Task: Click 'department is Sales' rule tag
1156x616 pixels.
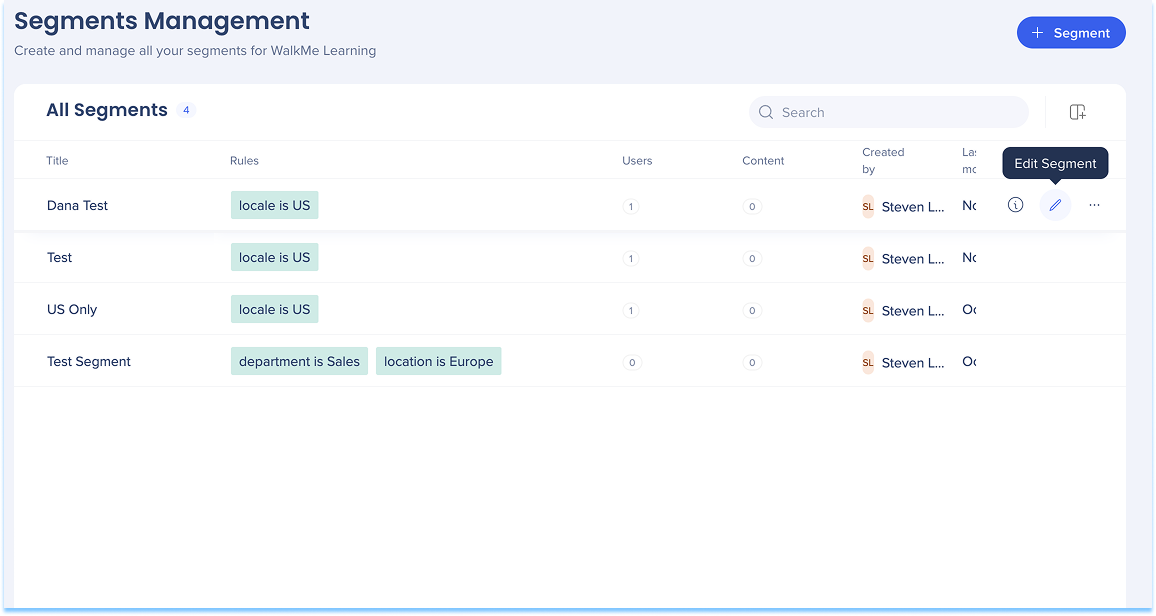Action: pos(299,361)
